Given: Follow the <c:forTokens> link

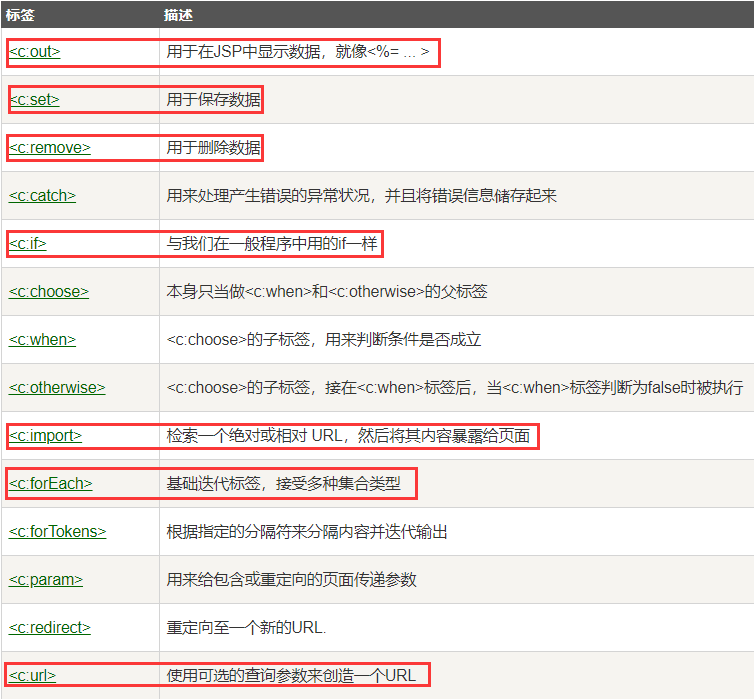Looking at the screenshot, I should pyautogui.click(x=58, y=532).
